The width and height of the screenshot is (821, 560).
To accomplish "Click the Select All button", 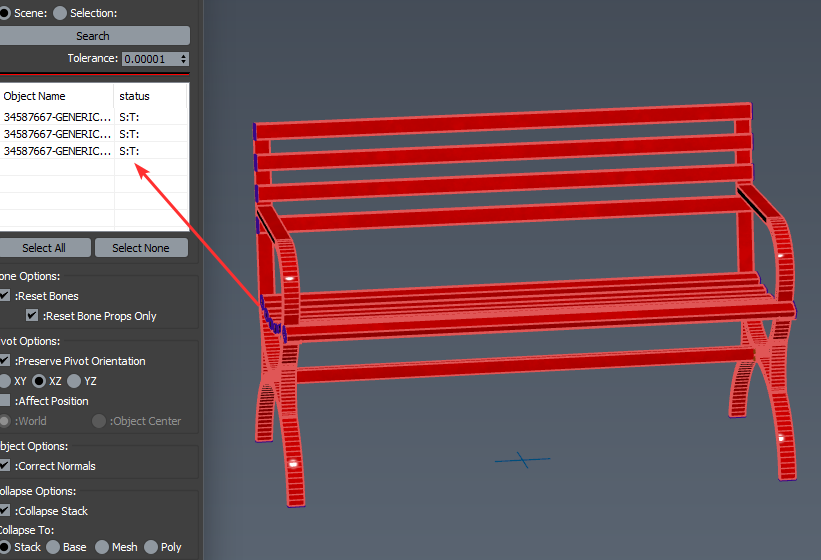I will (45, 248).
